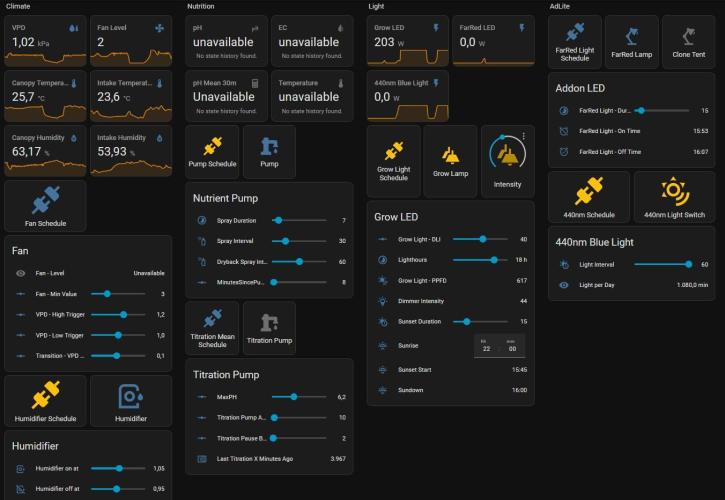
Task: Open the Intake Temperature sensor card
Action: pos(131,96)
